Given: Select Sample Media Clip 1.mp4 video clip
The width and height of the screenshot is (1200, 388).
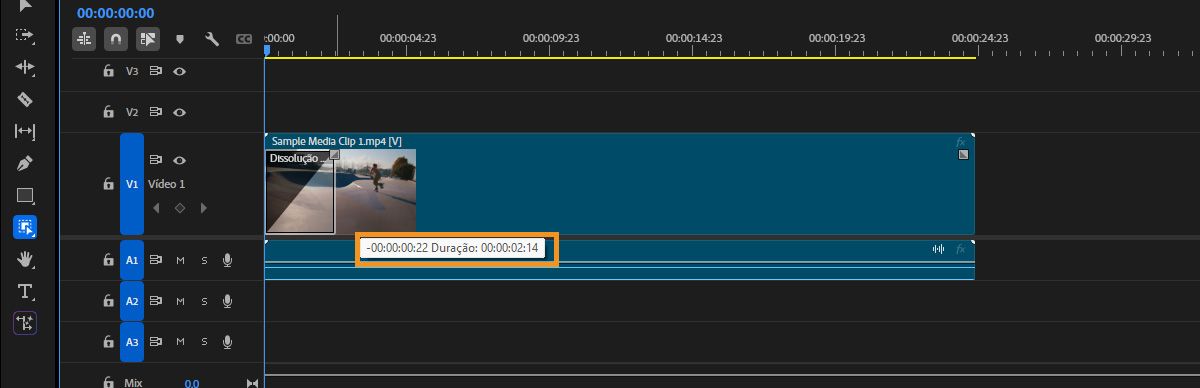Looking at the screenshot, I should (619, 184).
